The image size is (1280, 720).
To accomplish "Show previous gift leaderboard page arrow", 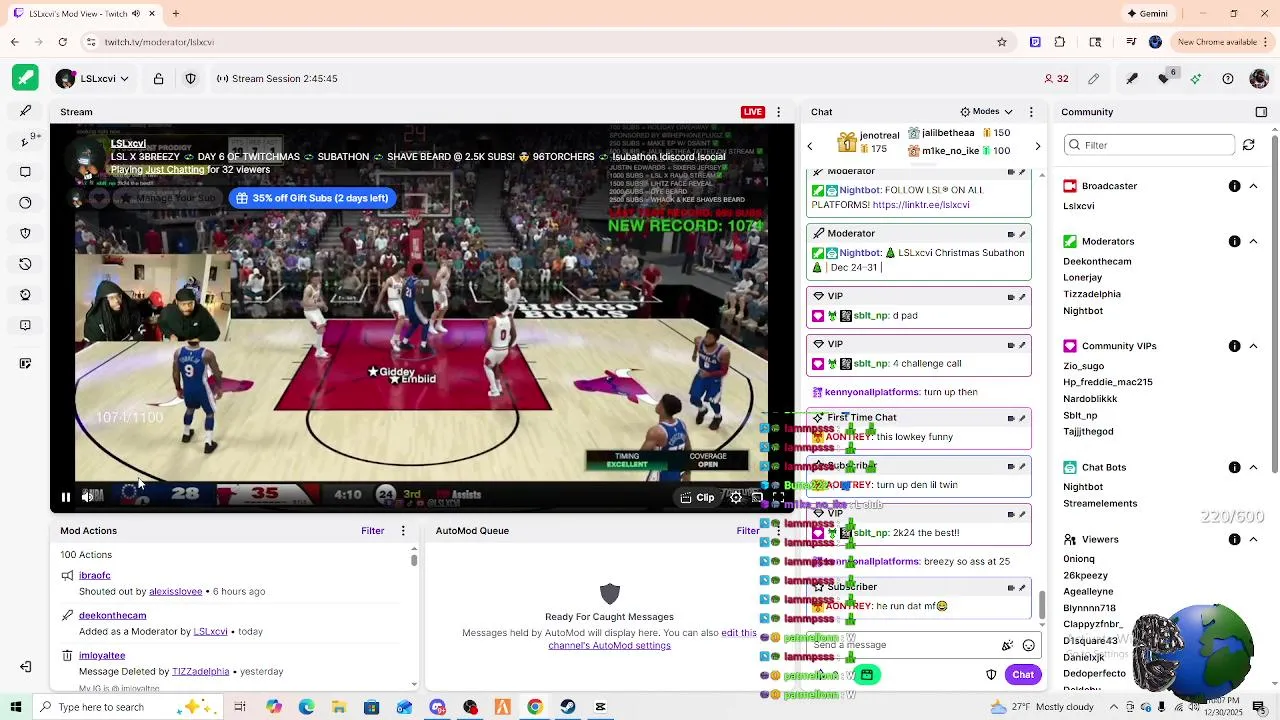I will click(x=810, y=147).
